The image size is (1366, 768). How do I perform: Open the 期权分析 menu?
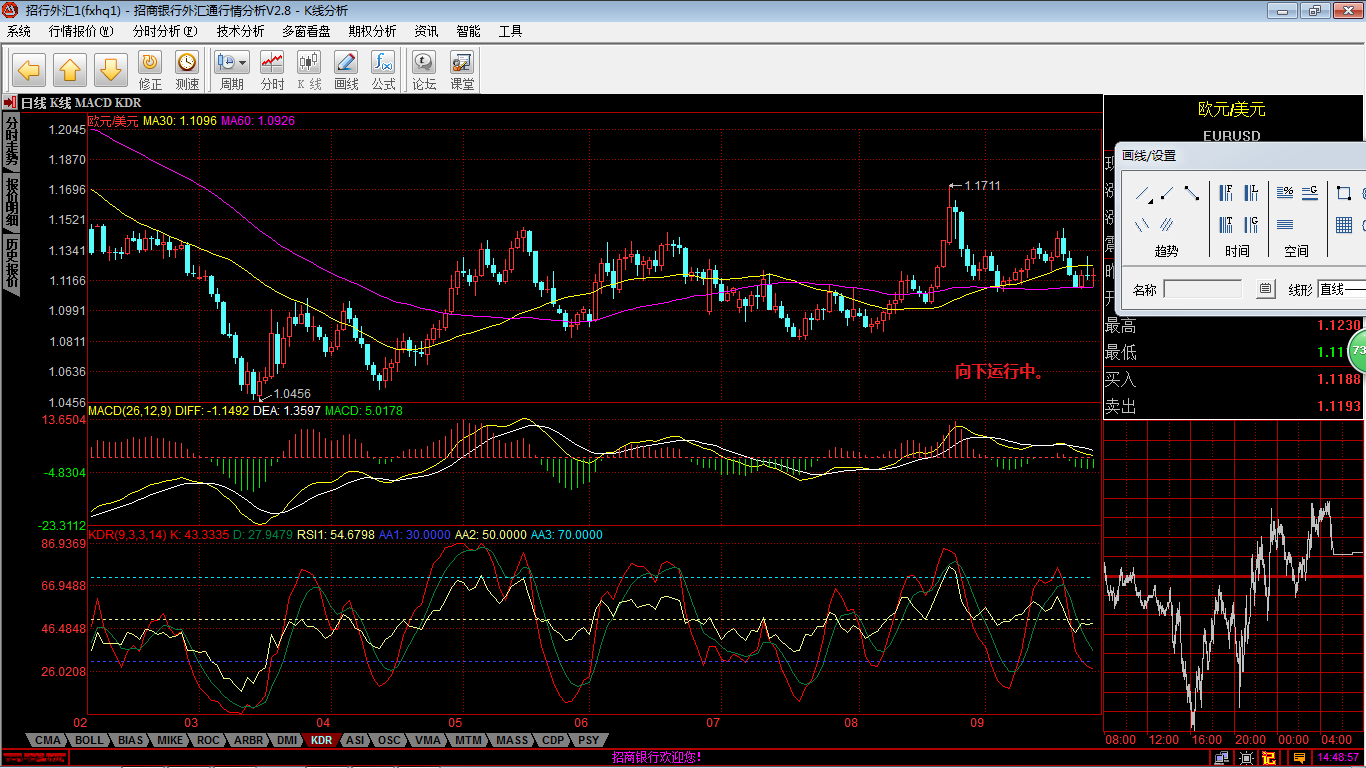click(x=372, y=31)
